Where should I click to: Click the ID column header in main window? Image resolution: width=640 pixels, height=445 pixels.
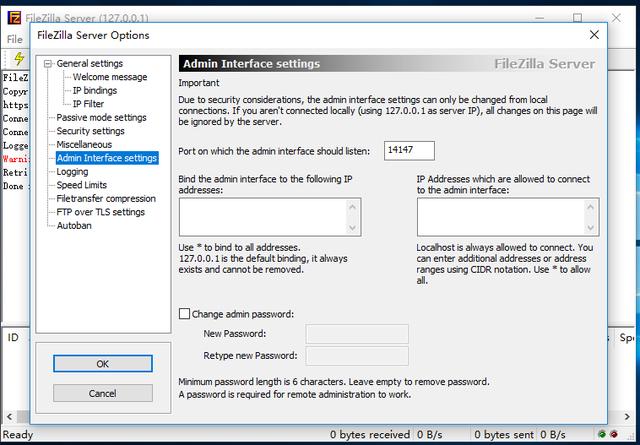point(13,338)
